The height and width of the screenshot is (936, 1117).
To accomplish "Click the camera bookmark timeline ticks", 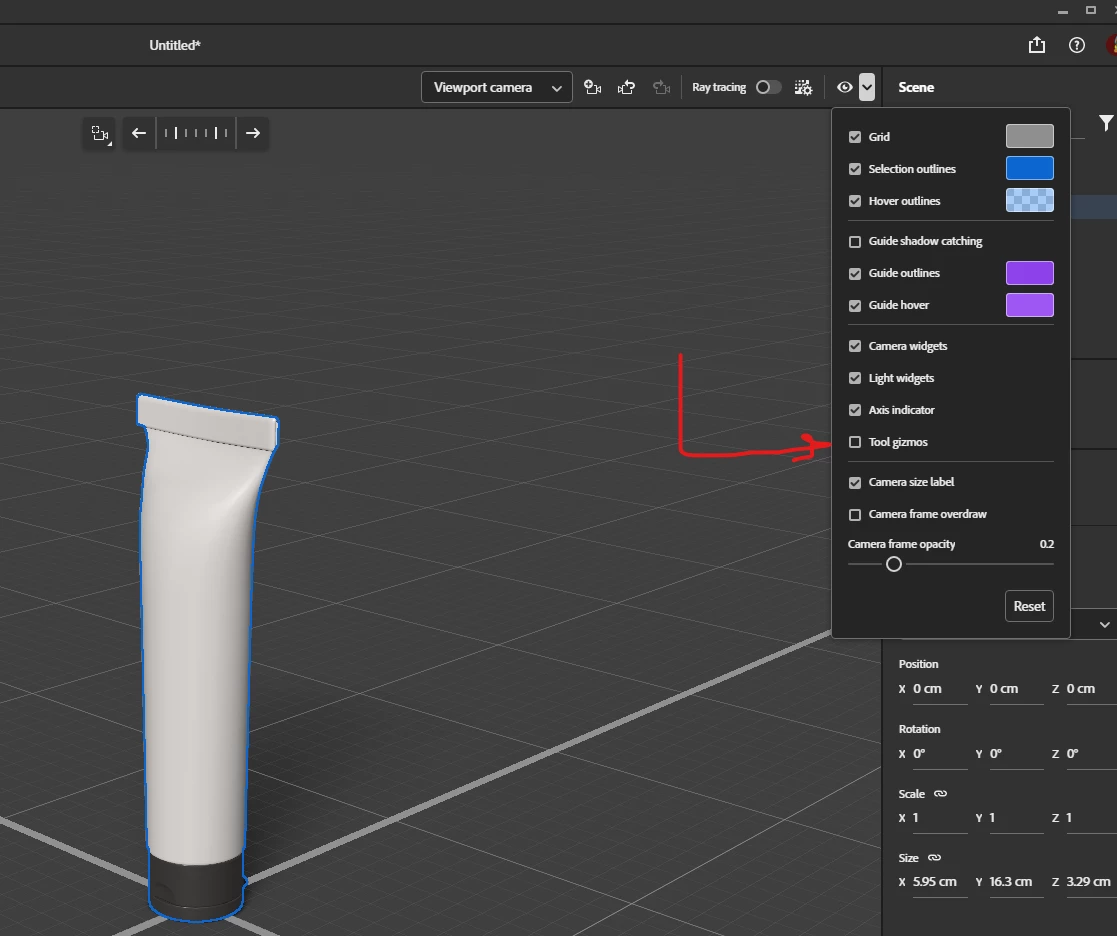I will (196, 133).
